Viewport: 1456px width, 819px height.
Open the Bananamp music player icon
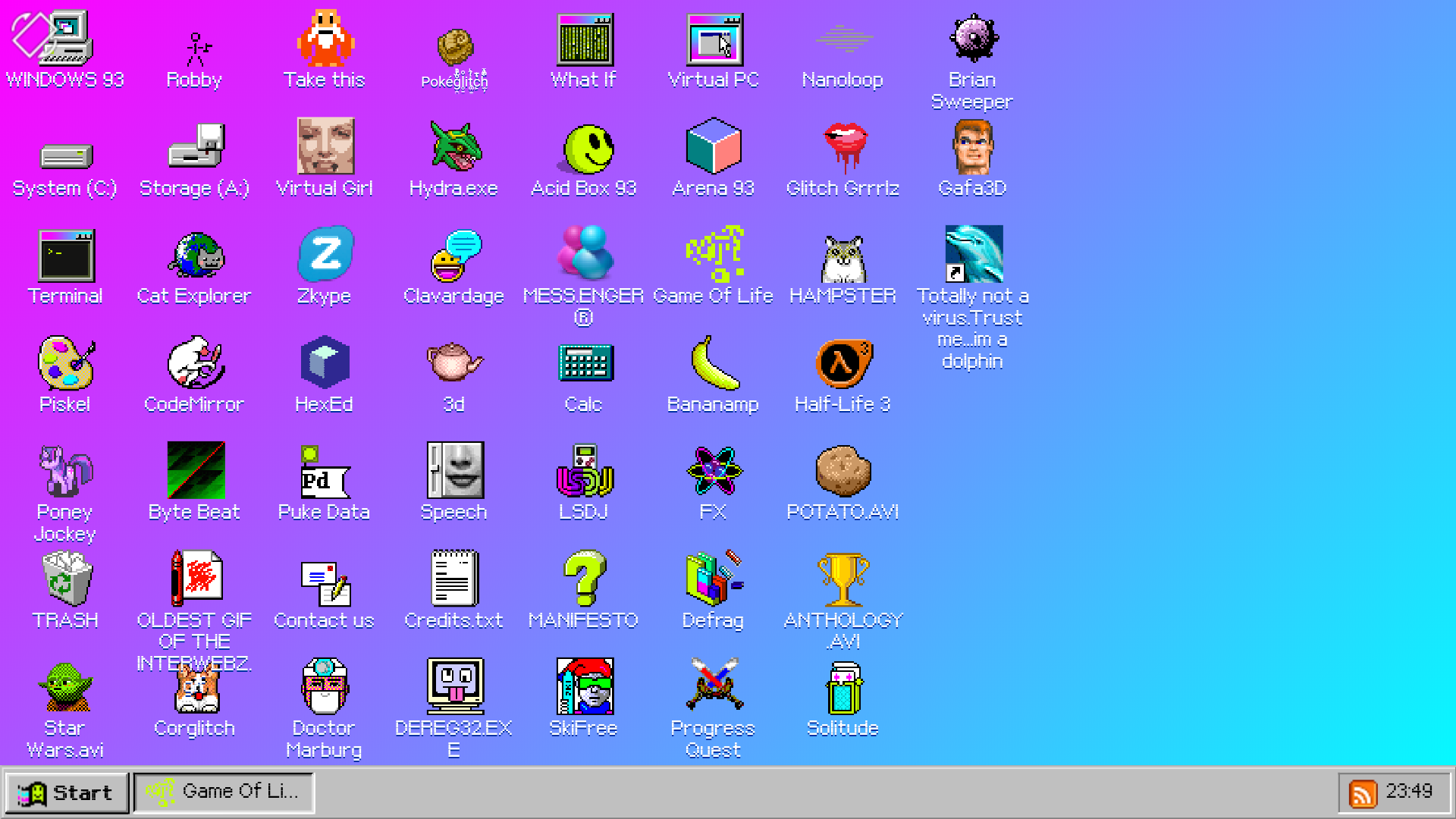click(713, 364)
